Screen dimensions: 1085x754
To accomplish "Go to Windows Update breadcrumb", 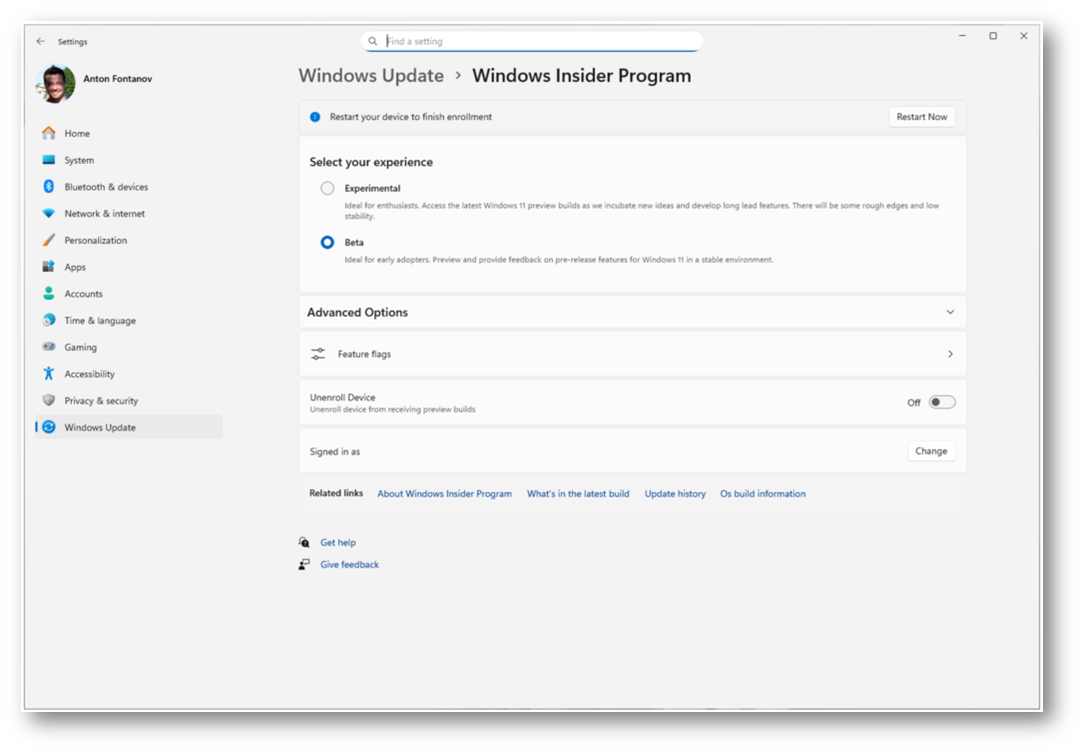I will (371, 76).
